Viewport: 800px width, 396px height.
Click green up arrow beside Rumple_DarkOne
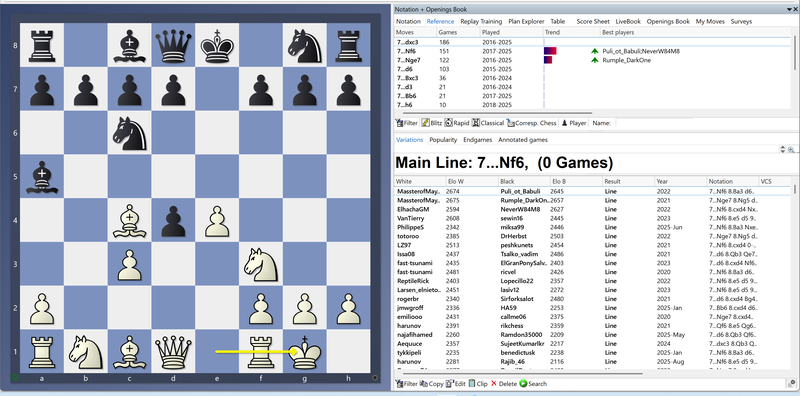[594, 60]
